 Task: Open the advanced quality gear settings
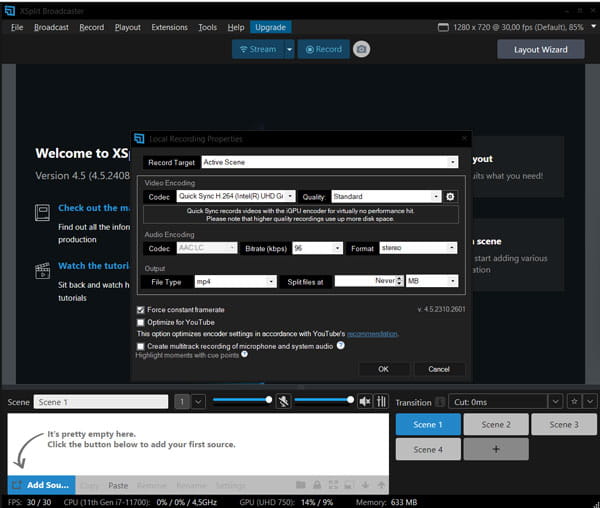[x=450, y=197]
